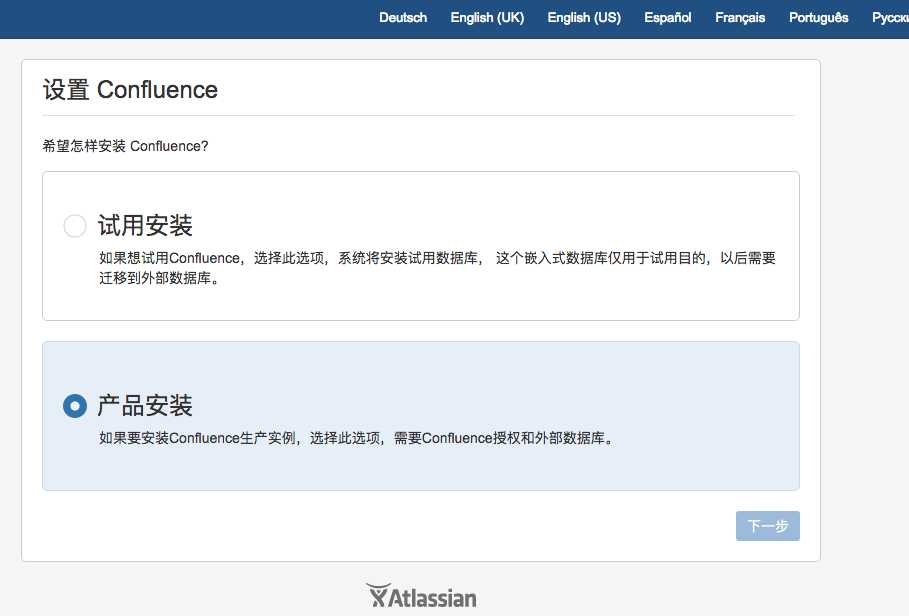This screenshot has height=616, width=909.
Task: Click the question 希望怎样安装 Confluence?
Action: (x=125, y=146)
